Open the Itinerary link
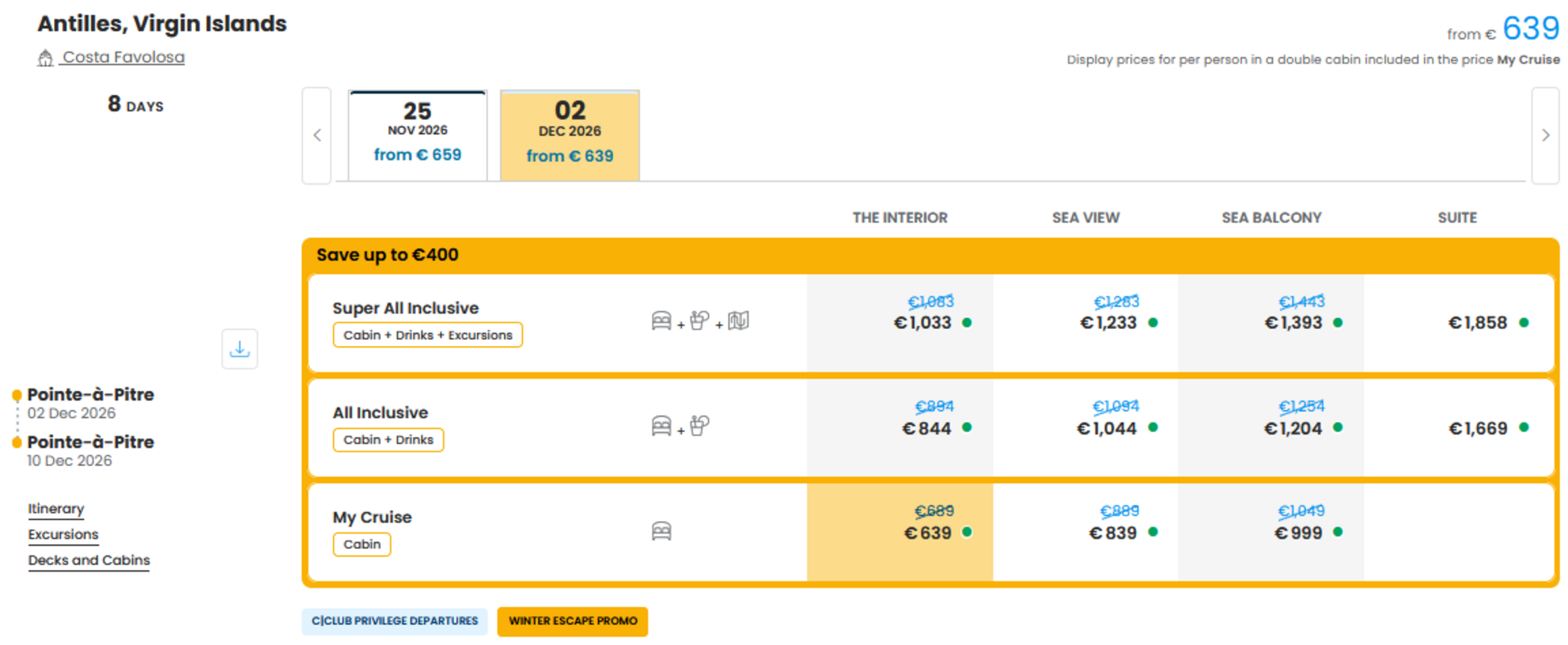This screenshot has width=1568, height=645. point(56,509)
